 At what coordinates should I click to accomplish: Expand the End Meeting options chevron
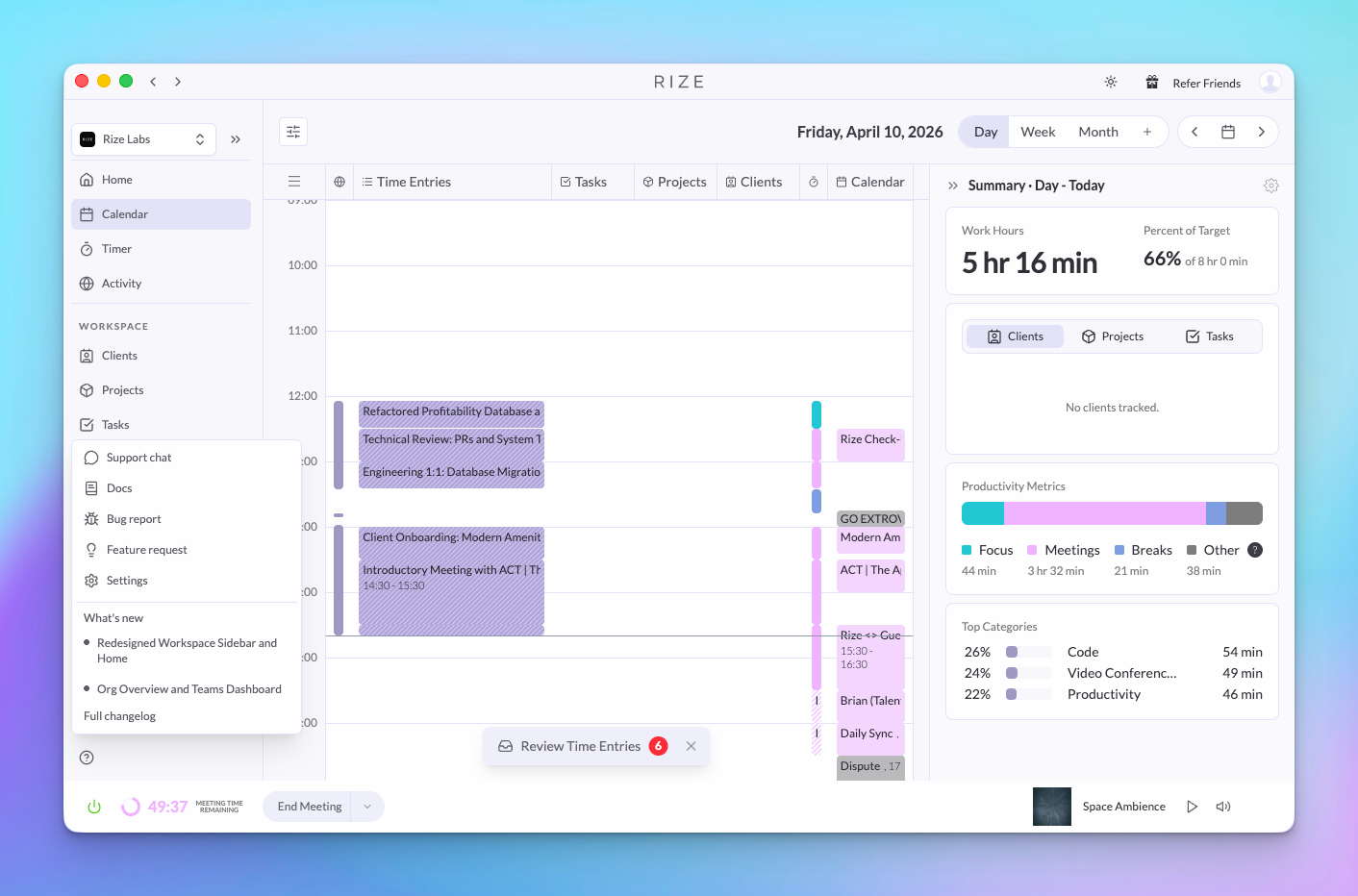[366, 807]
